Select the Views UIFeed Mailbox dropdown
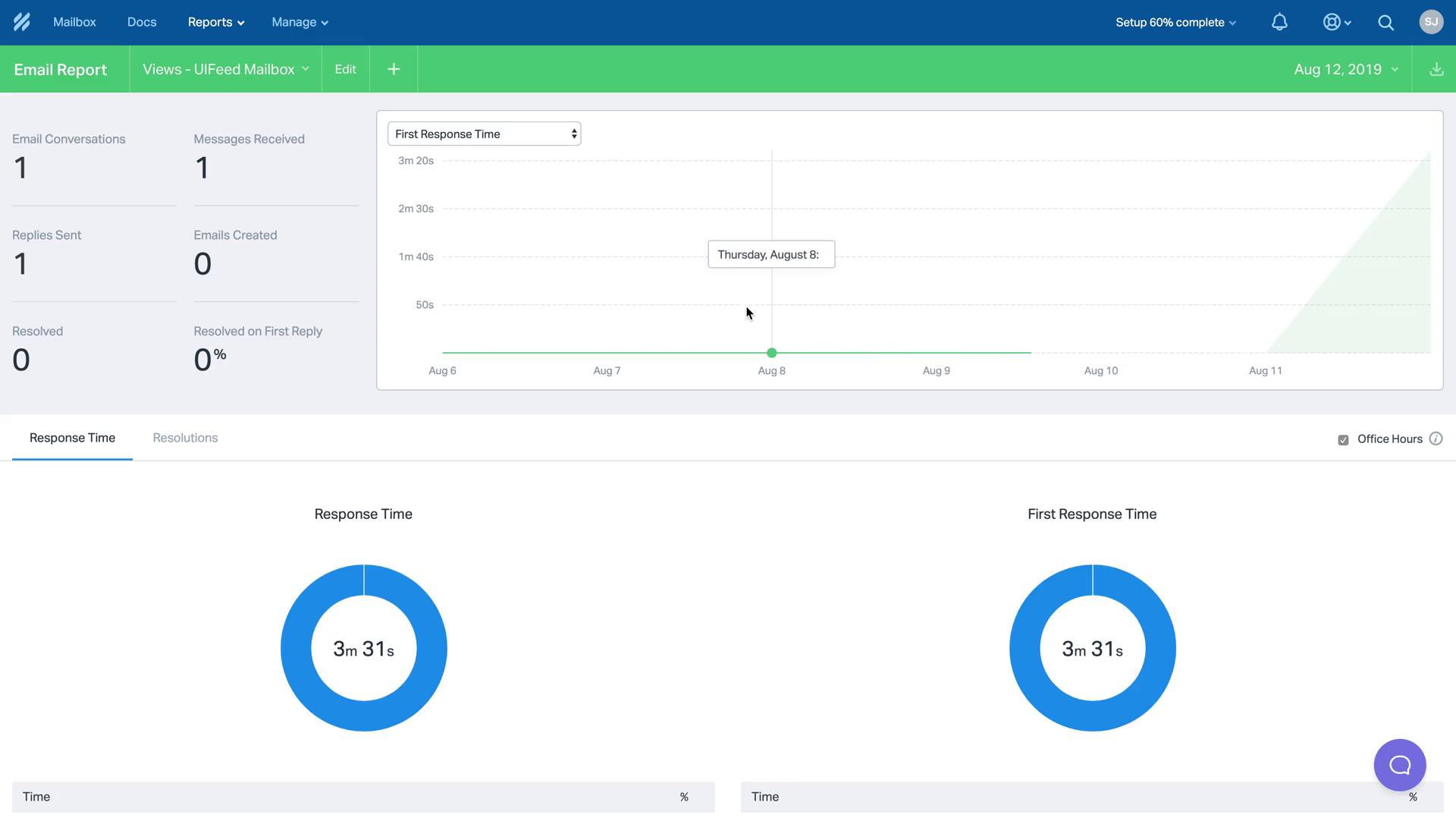Screen dimensions: 1456x821 point(226,69)
